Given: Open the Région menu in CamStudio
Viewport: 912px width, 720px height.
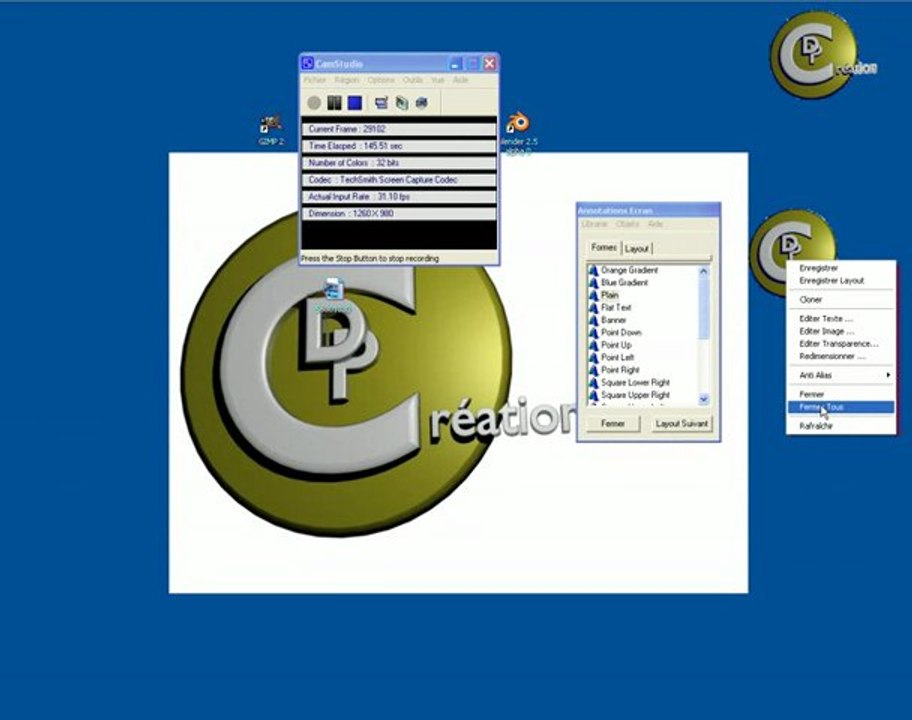Looking at the screenshot, I should [347, 80].
